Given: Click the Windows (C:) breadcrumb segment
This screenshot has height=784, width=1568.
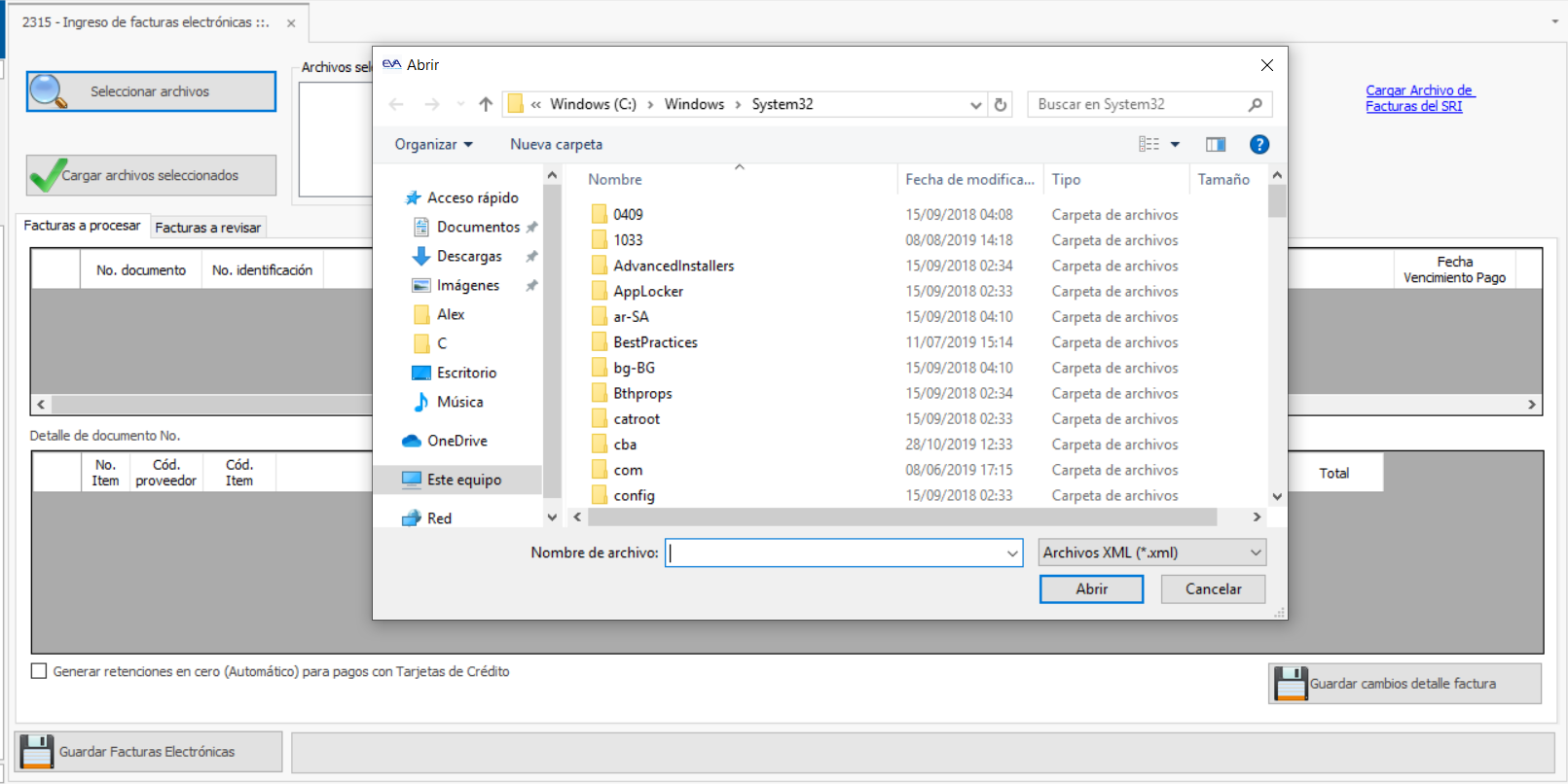Looking at the screenshot, I should tap(593, 104).
